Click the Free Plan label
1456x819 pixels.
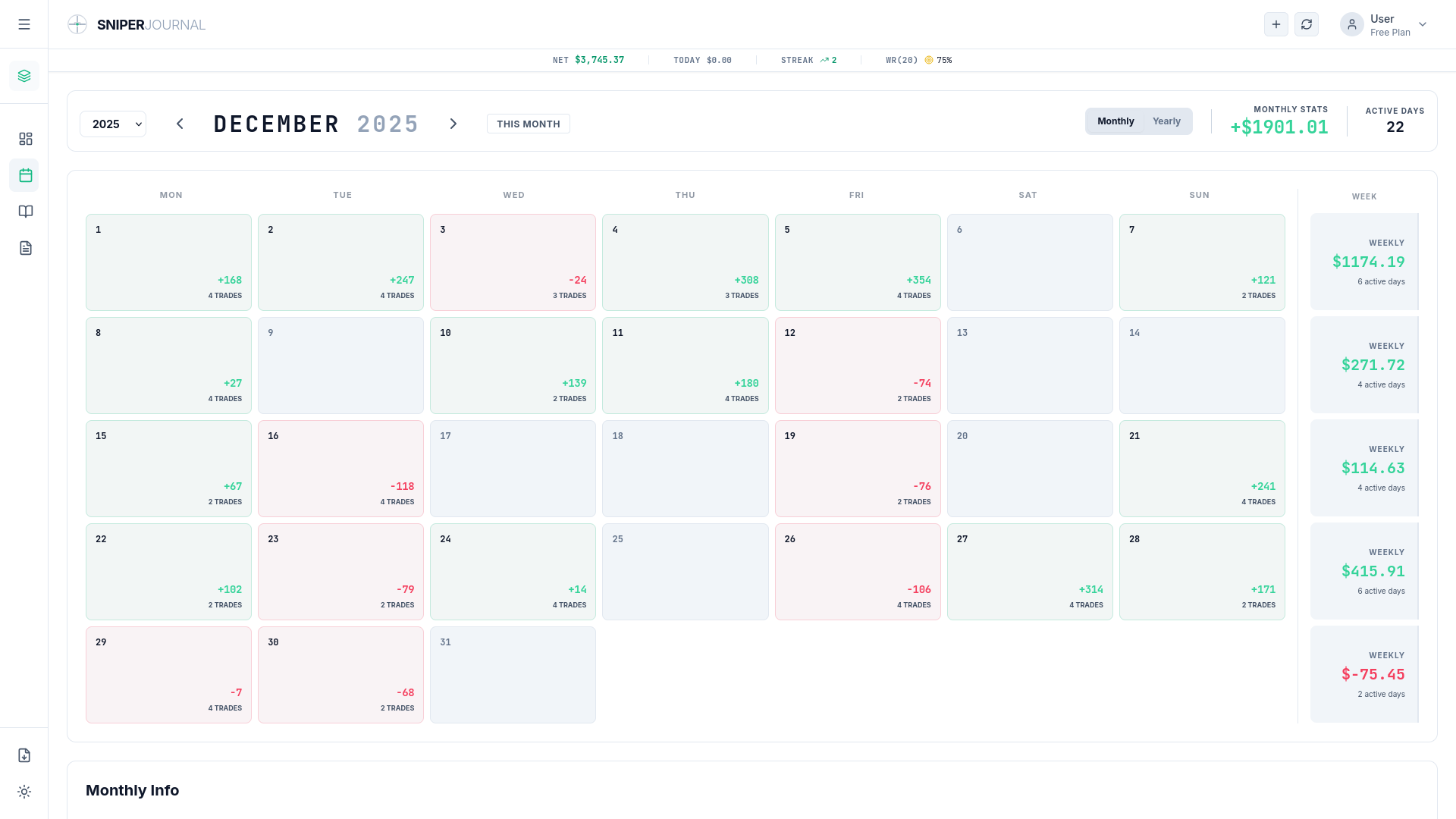pyautogui.click(x=1390, y=33)
